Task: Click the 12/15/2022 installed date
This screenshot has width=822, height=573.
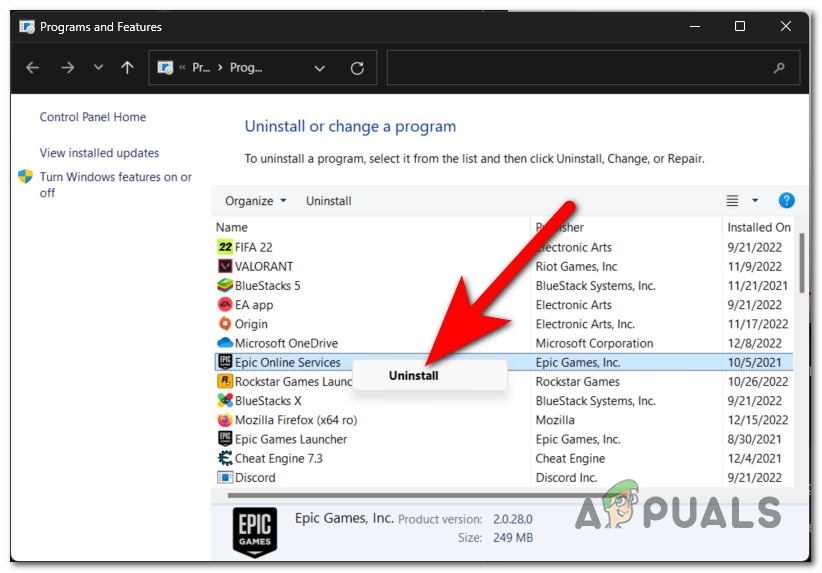Action: [x=758, y=420]
